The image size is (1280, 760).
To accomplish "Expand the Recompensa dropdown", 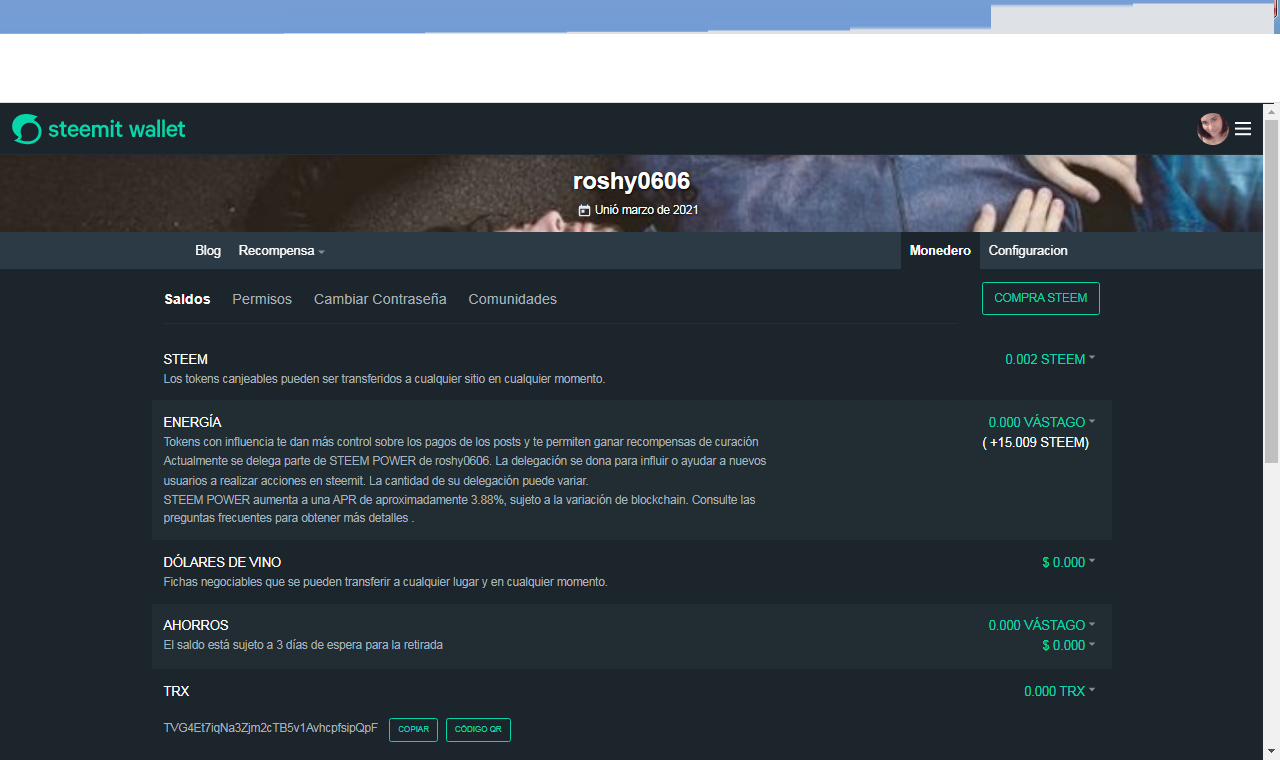I will (282, 251).
